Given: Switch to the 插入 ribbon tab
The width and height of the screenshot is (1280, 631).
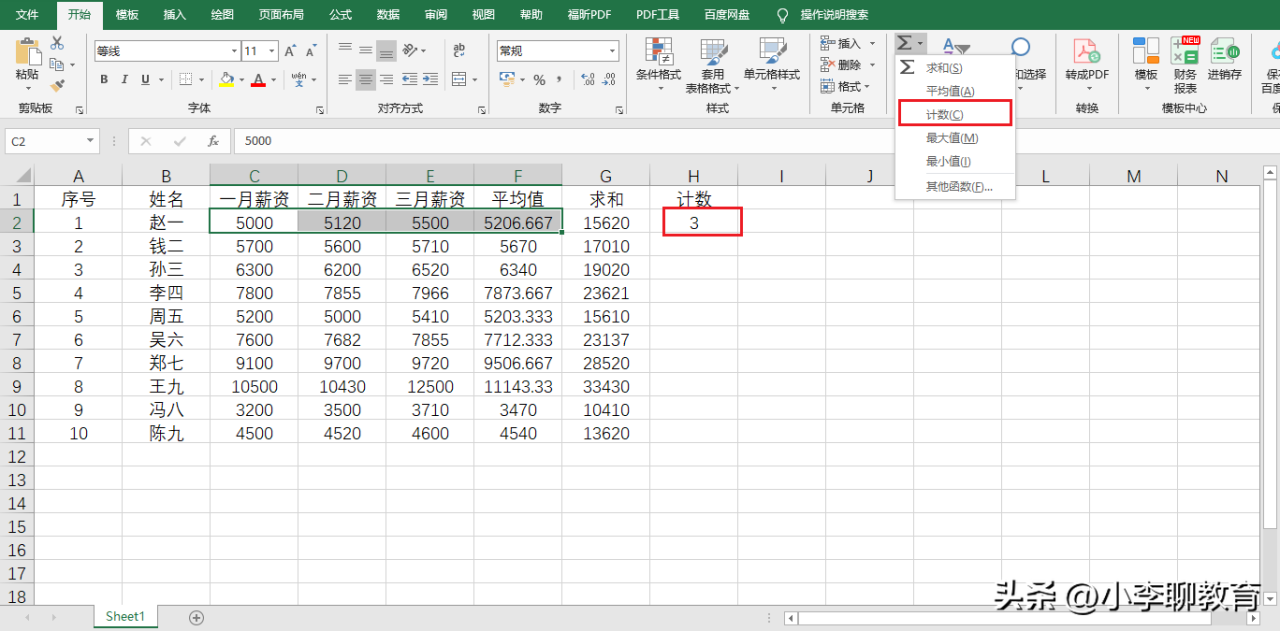Looking at the screenshot, I should pos(174,15).
